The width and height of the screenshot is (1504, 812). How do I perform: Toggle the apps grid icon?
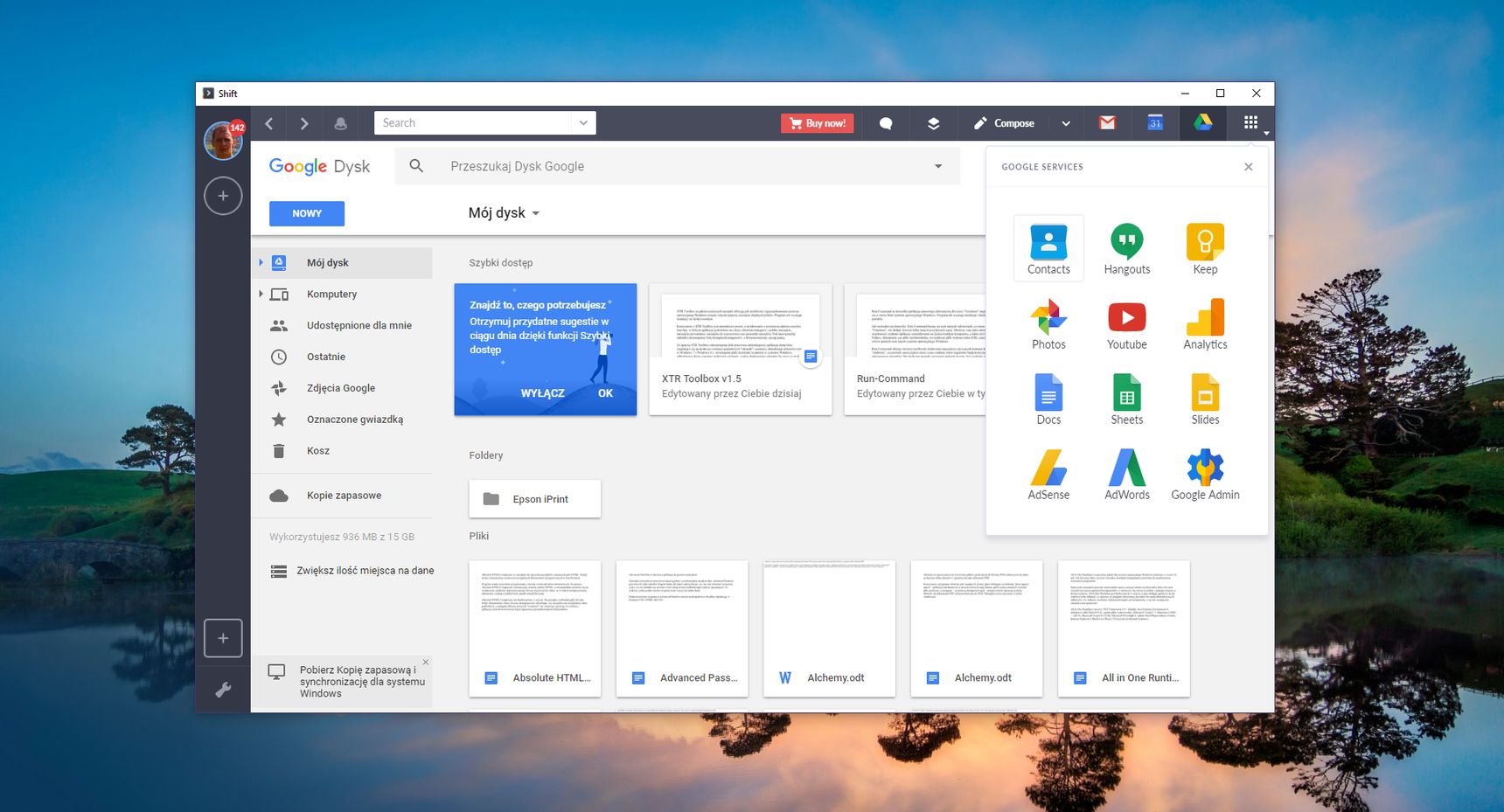1251,123
